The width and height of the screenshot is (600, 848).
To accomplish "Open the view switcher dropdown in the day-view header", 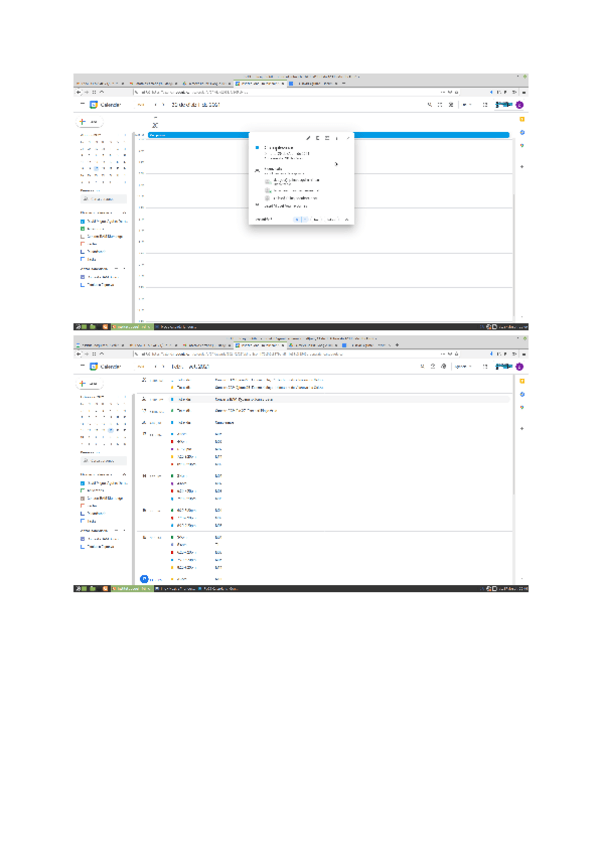I will point(465,104).
